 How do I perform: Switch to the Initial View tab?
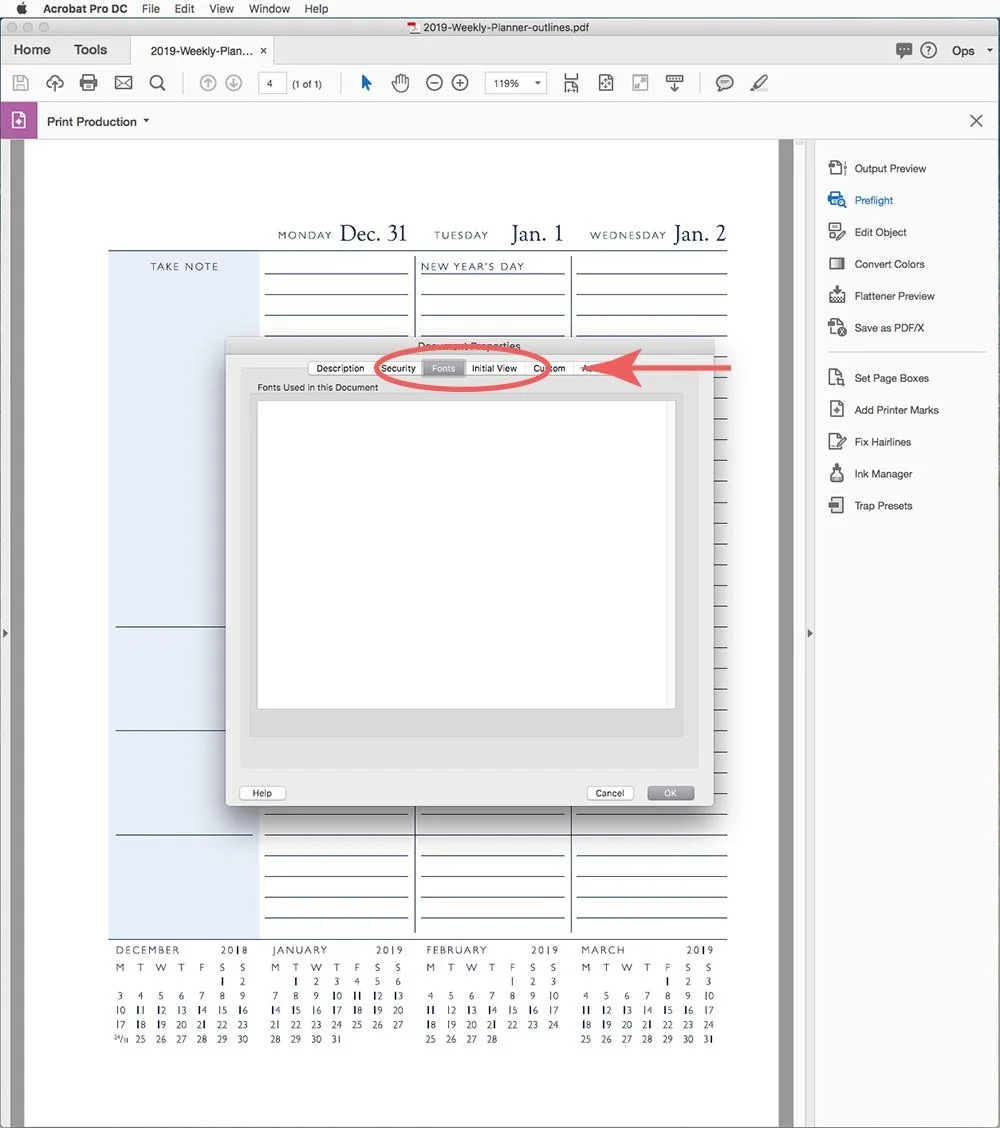494,368
